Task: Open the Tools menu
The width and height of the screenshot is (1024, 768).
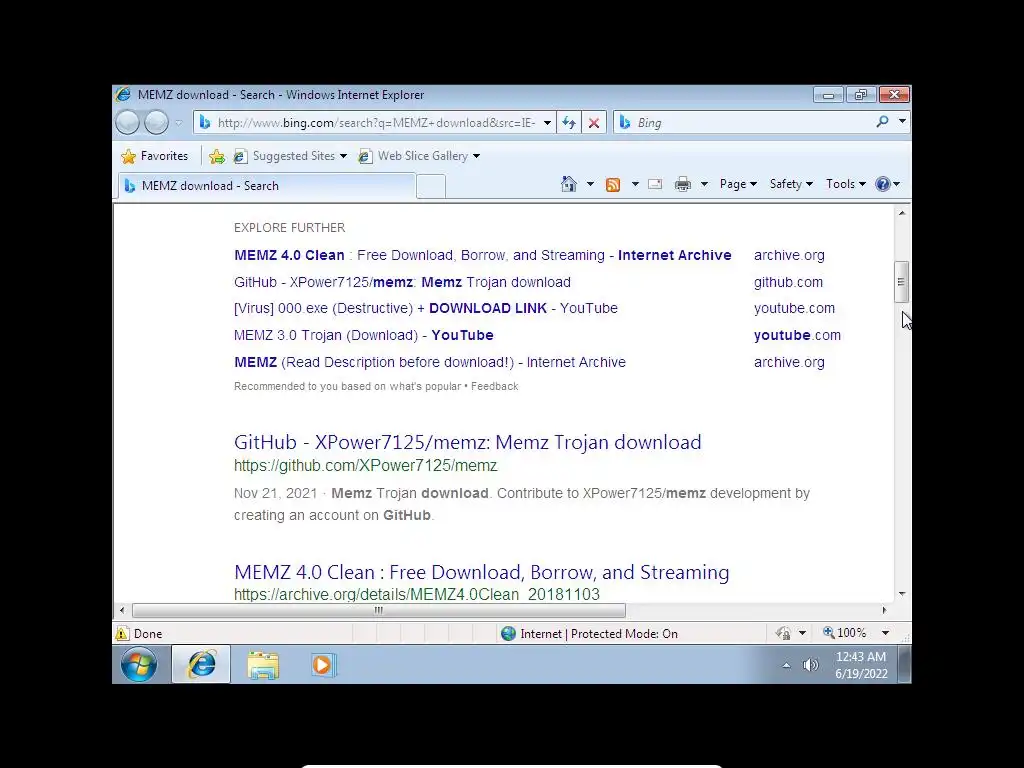Action: (846, 184)
